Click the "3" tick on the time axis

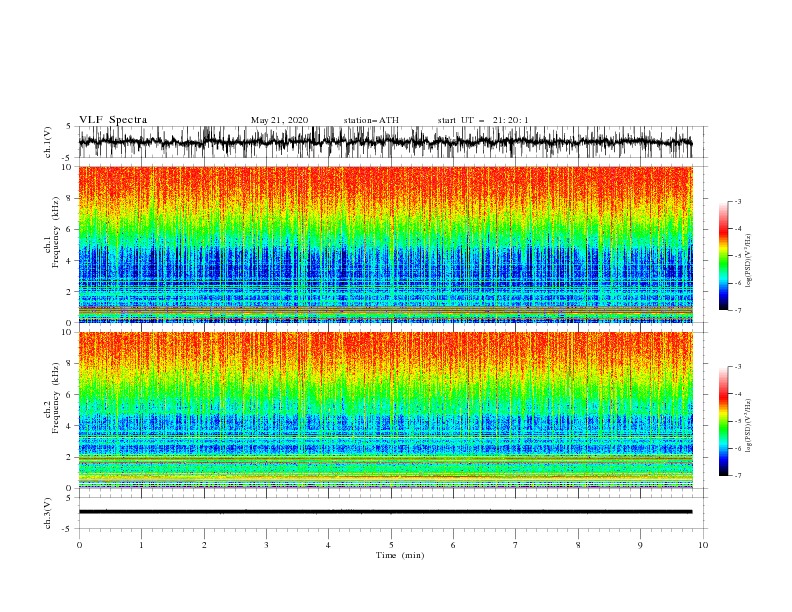[x=266, y=545]
